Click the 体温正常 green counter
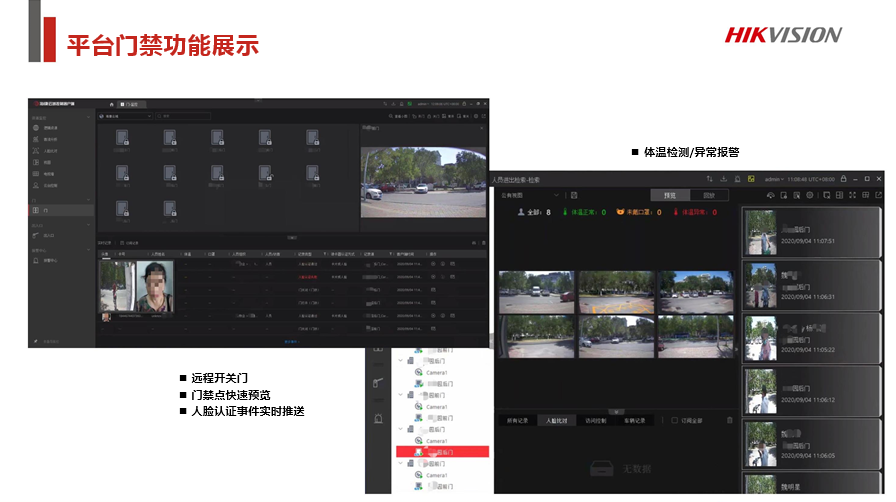This screenshot has width=896, height=502. pos(585,212)
